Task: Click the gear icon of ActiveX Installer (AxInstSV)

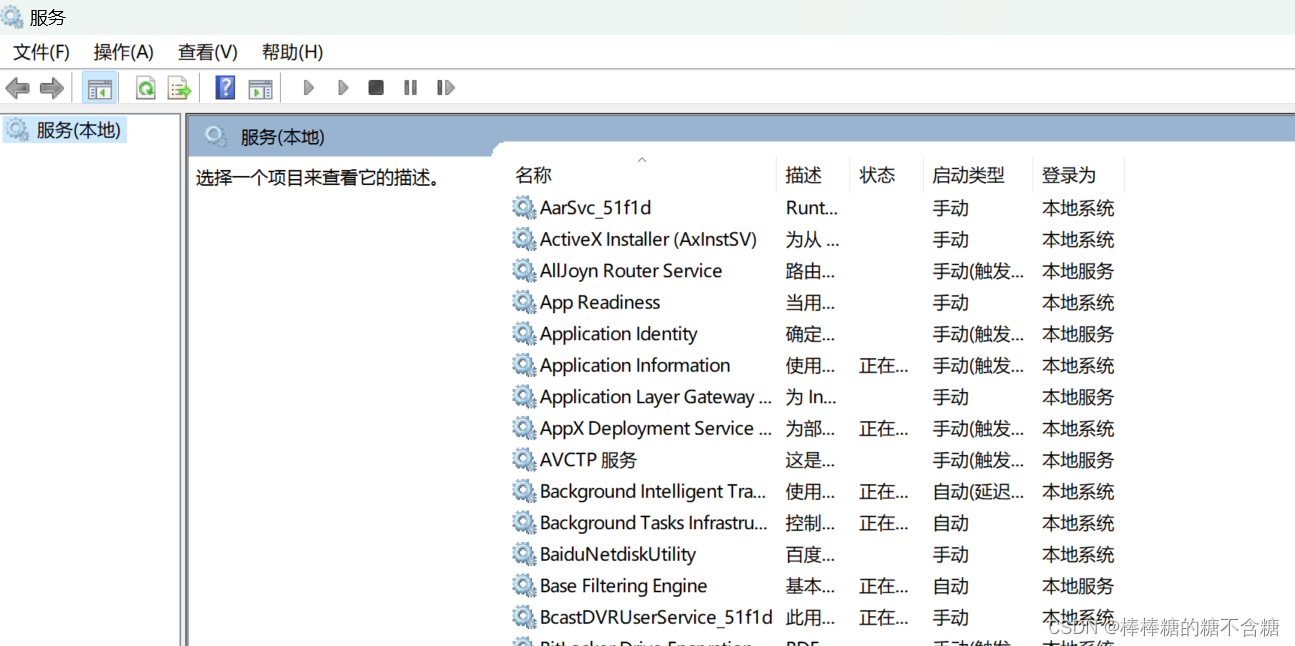Action: (524, 239)
